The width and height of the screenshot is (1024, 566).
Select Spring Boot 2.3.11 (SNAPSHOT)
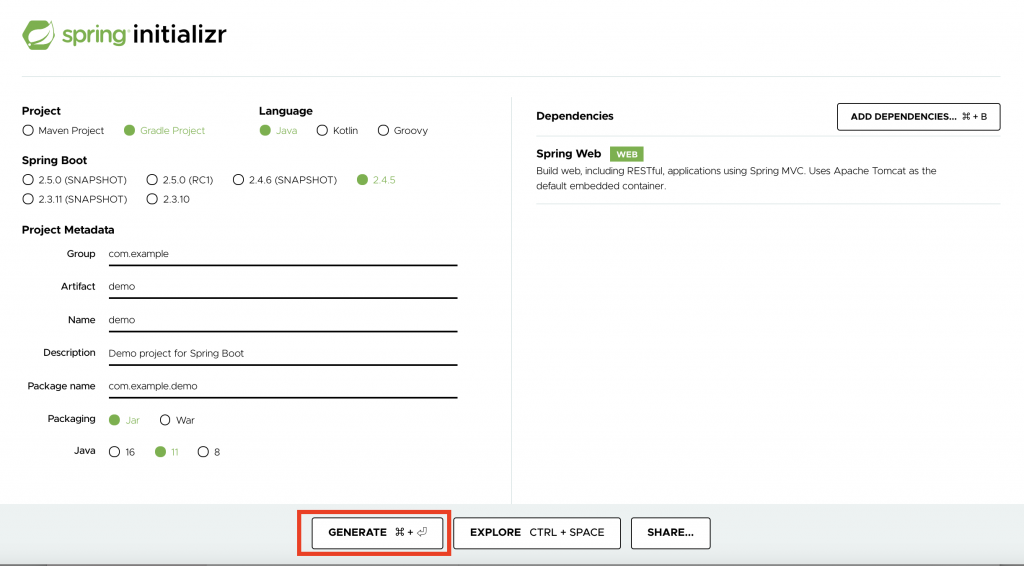click(x=28, y=199)
